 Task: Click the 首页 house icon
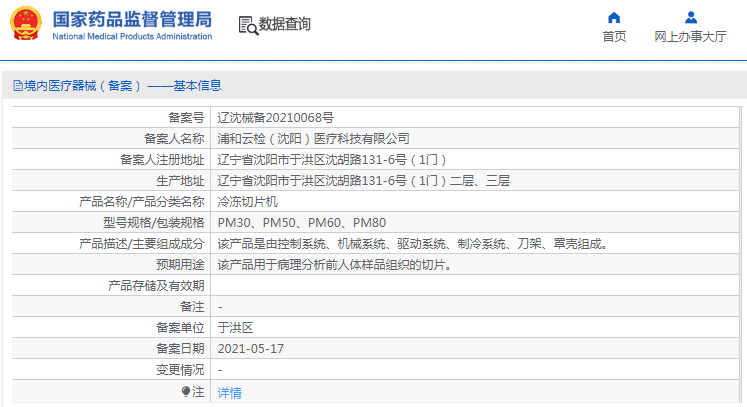point(614,17)
